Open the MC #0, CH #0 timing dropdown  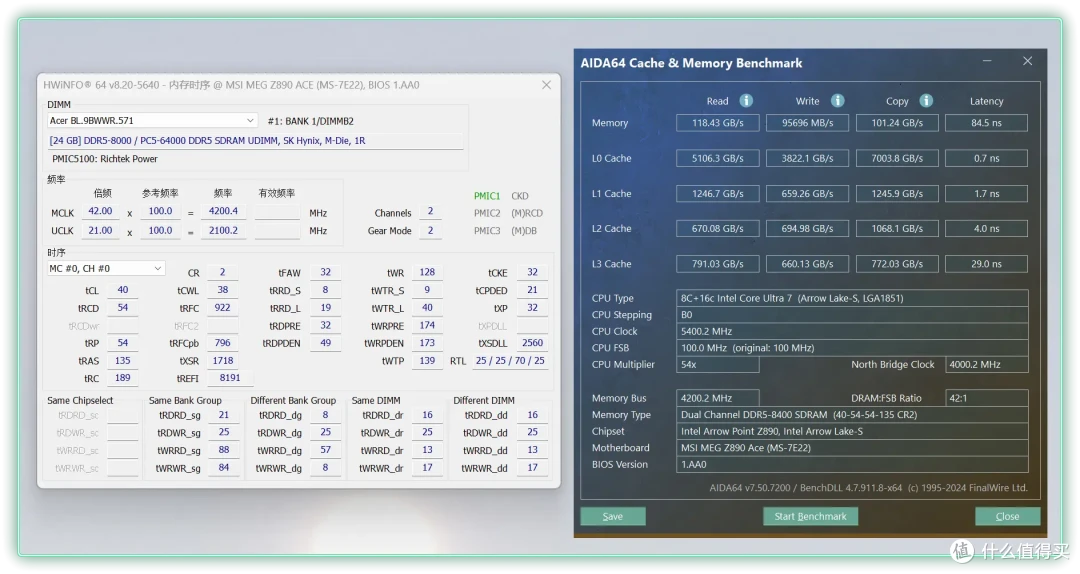(x=105, y=268)
